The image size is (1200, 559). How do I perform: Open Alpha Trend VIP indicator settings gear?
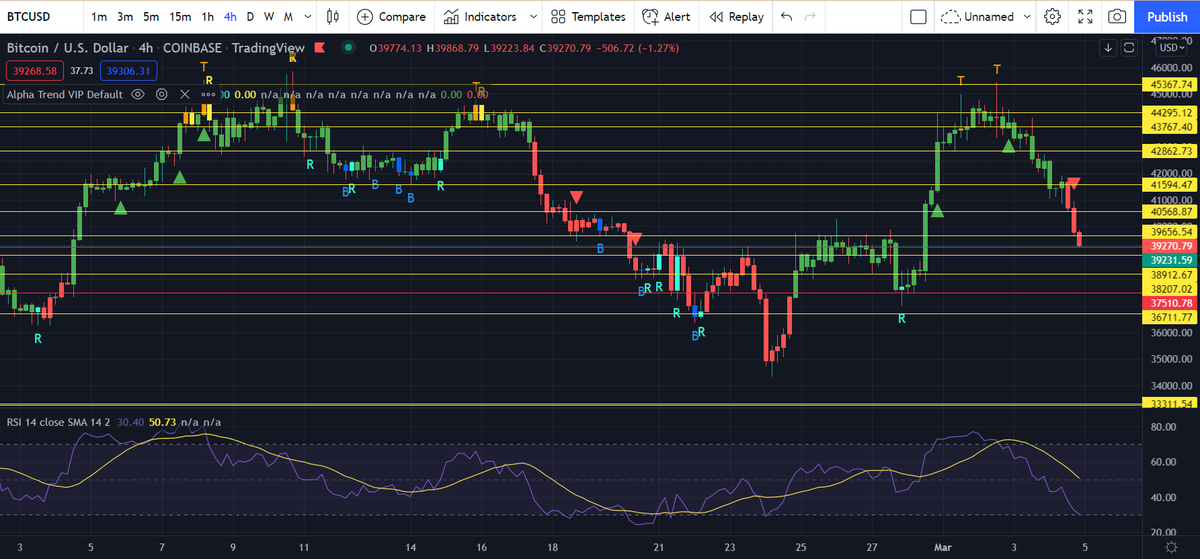tap(161, 94)
